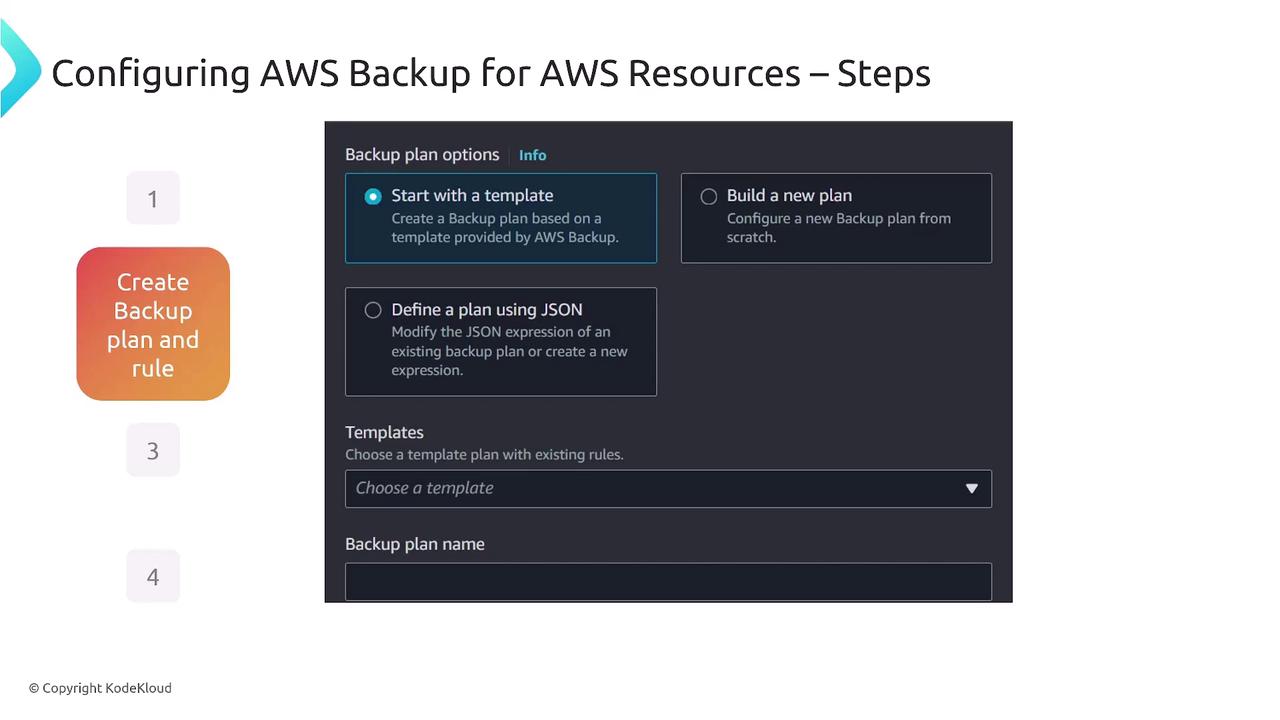Click the Templates dropdown arrow

[x=971, y=489]
